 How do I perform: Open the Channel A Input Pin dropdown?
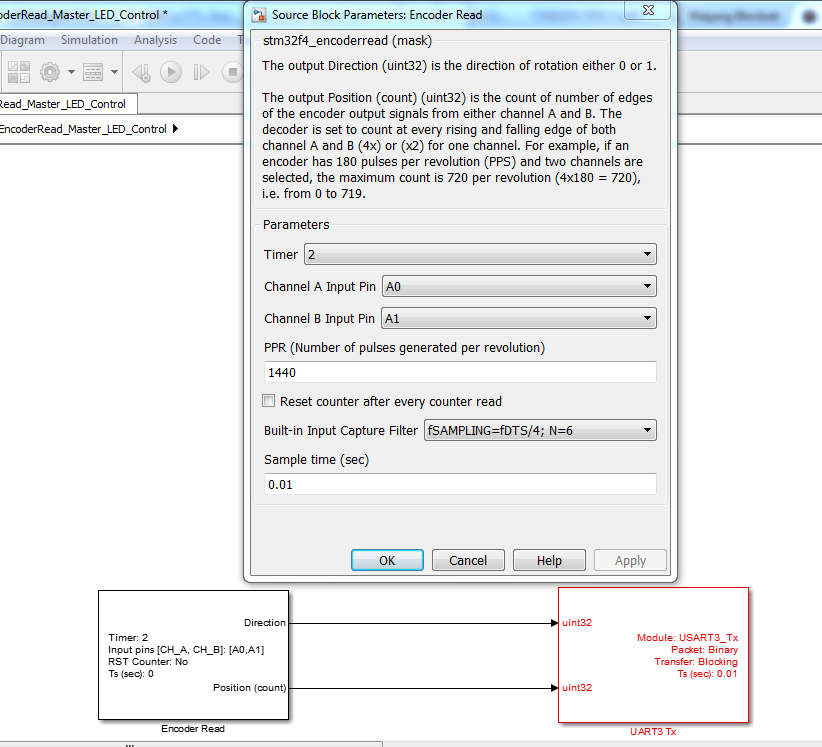pyautogui.click(x=519, y=286)
